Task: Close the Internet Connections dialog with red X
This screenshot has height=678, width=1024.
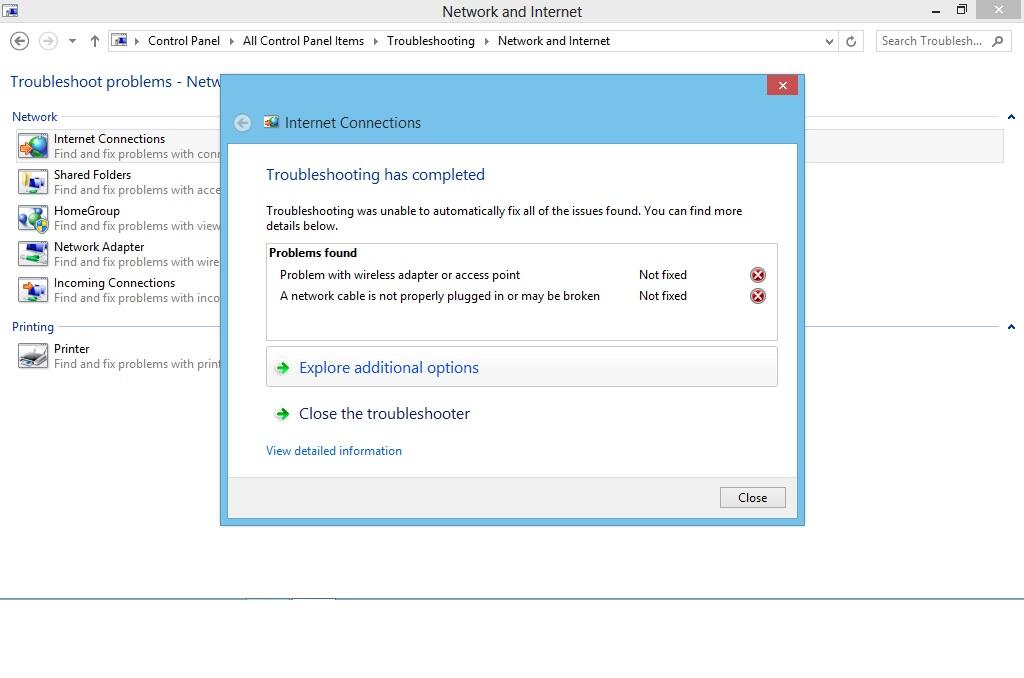Action: pyautogui.click(x=782, y=86)
